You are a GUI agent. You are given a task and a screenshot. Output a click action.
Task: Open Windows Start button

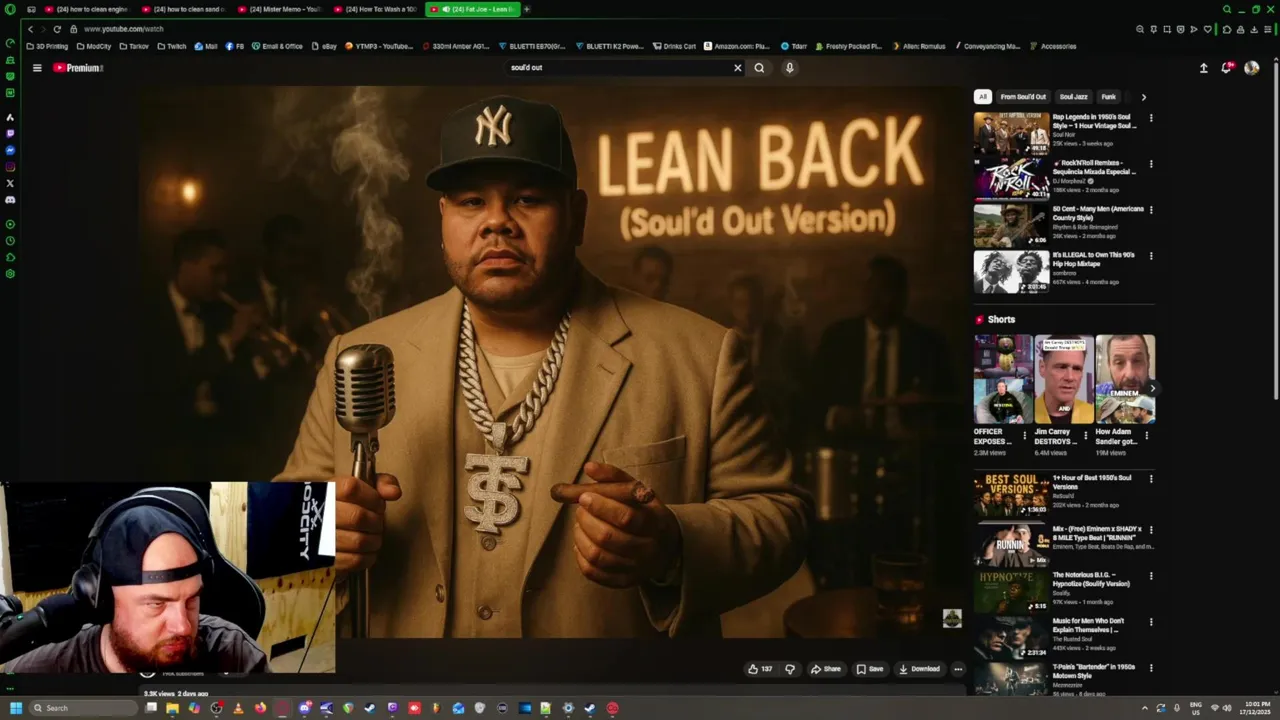15,708
